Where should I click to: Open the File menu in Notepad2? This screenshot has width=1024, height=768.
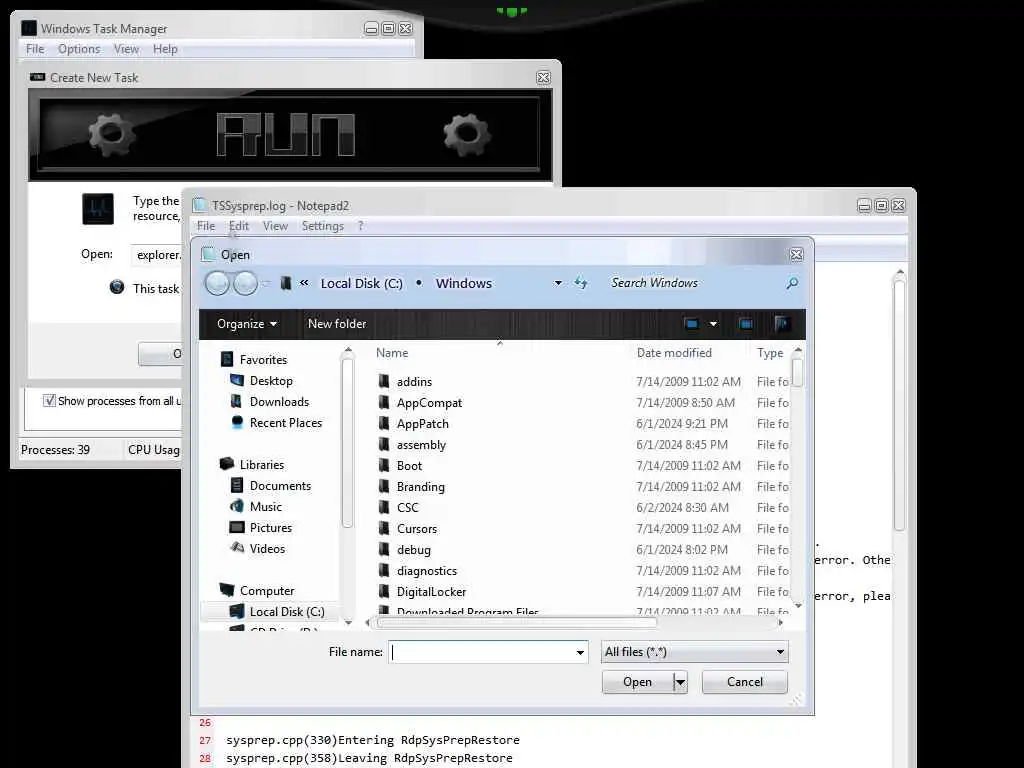click(206, 226)
